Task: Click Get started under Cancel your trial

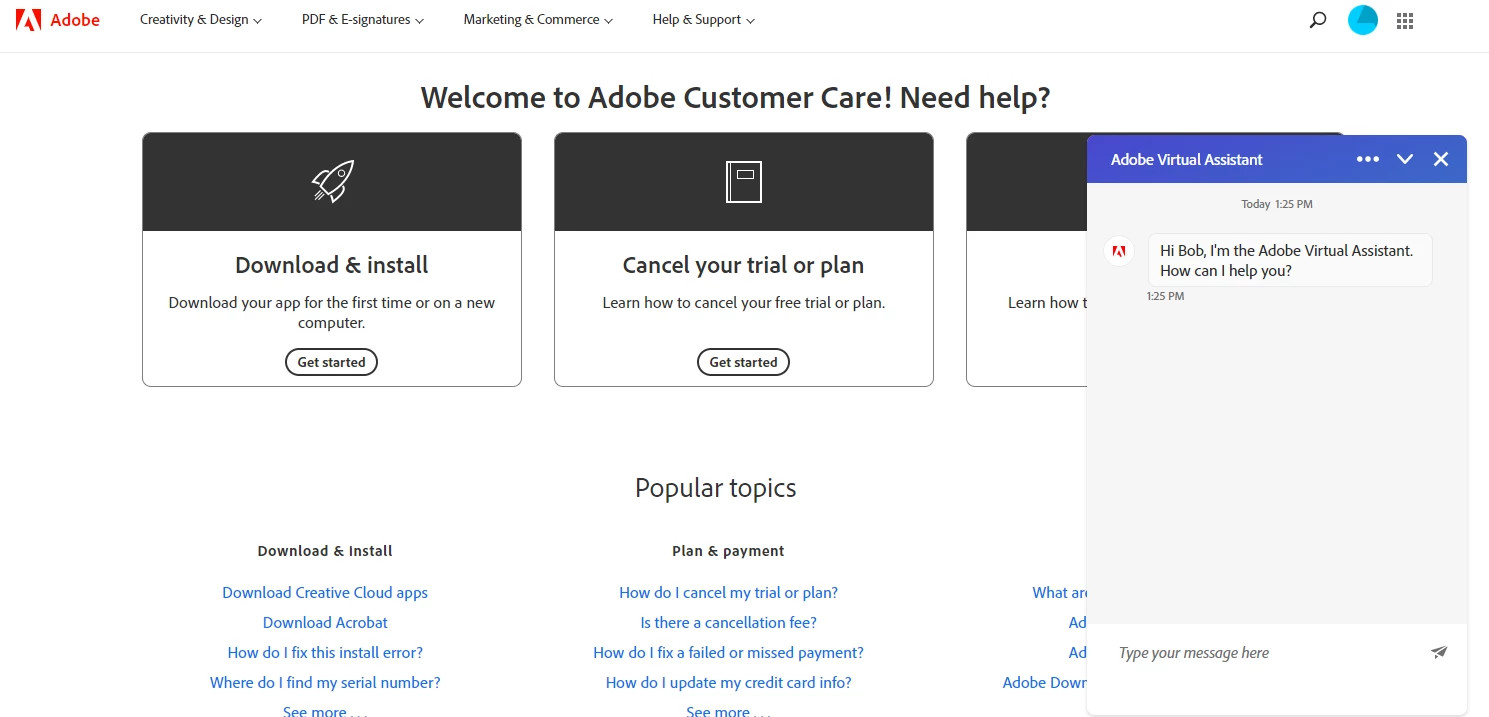Action: [743, 362]
